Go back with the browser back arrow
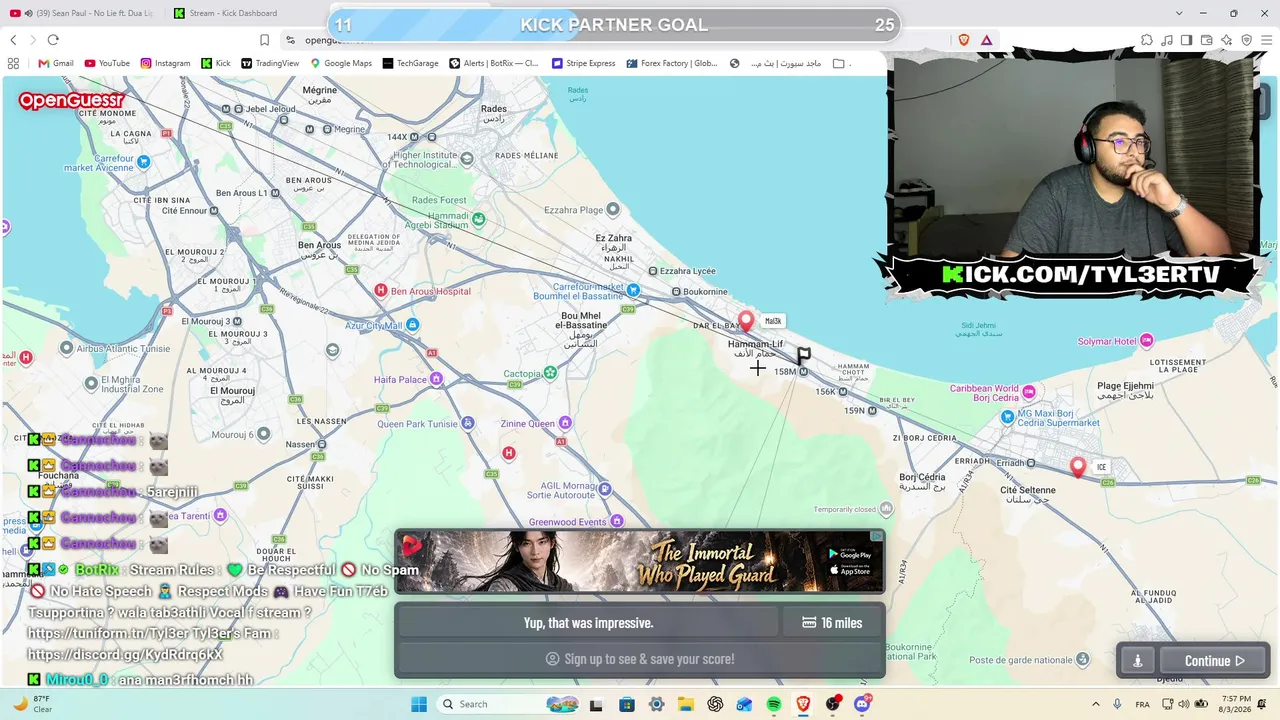The image size is (1280, 720). pyautogui.click(x=13, y=40)
